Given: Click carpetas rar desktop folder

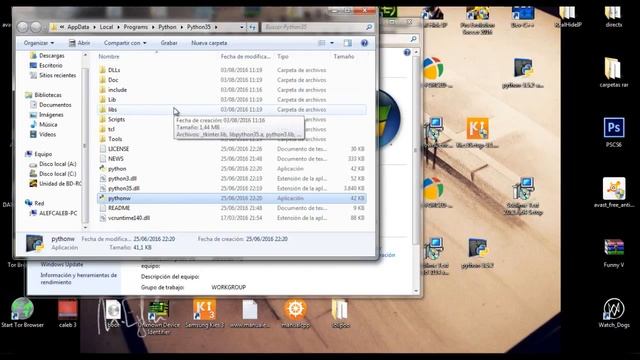Looking at the screenshot, I should (x=613, y=72).
